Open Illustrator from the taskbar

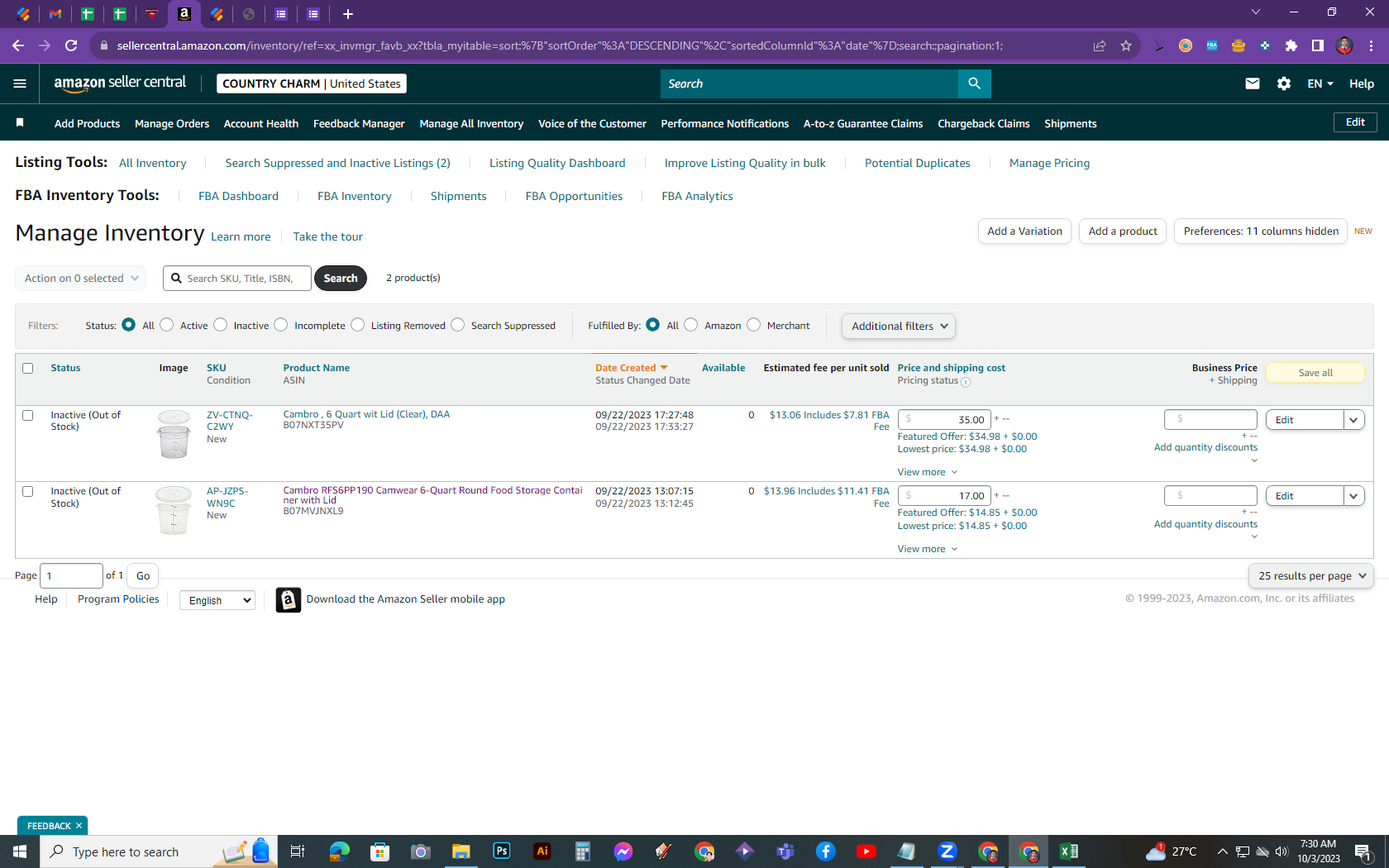click(x=542, y=851)
